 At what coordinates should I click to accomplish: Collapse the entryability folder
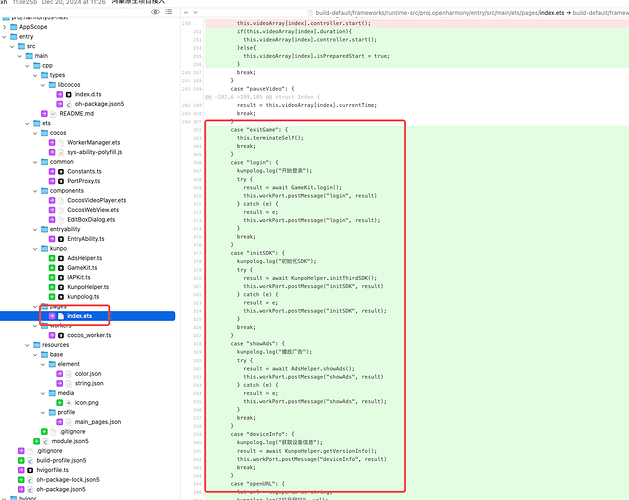[x=35, y=229]
